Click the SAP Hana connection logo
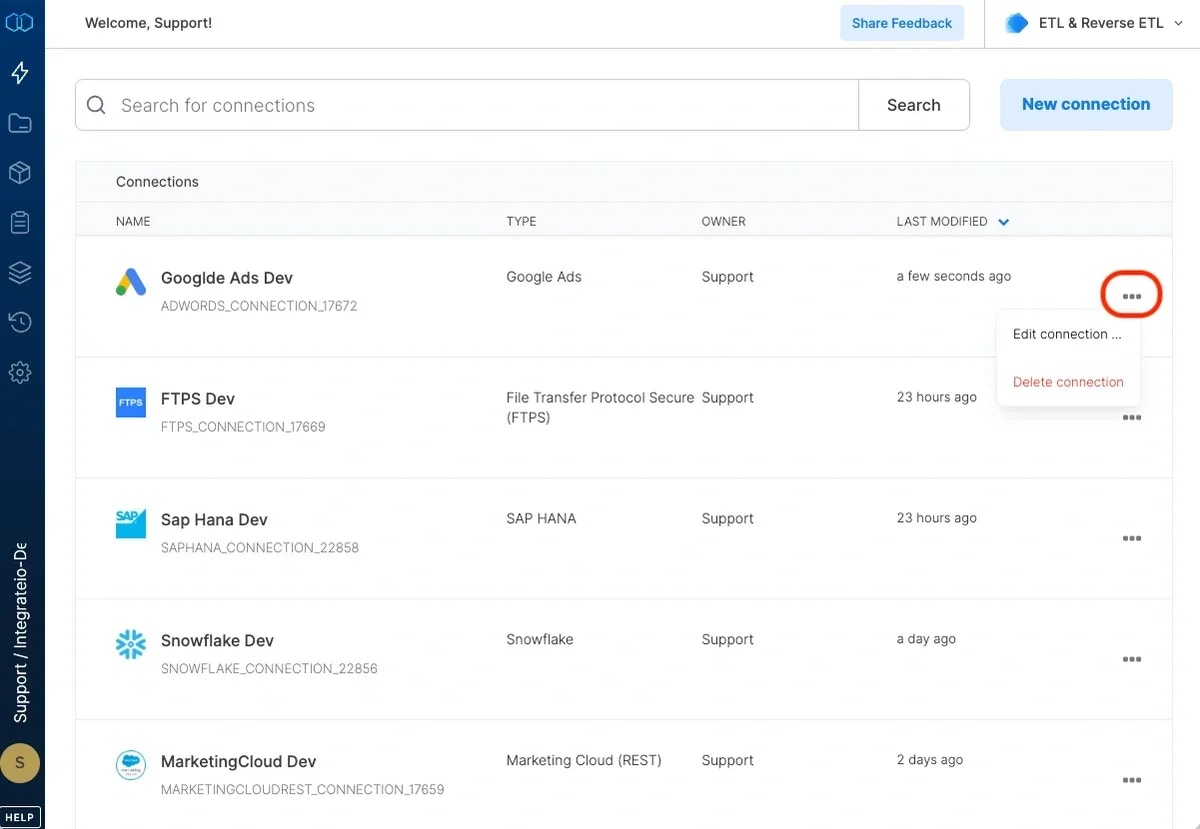 [x=131, y=523]
